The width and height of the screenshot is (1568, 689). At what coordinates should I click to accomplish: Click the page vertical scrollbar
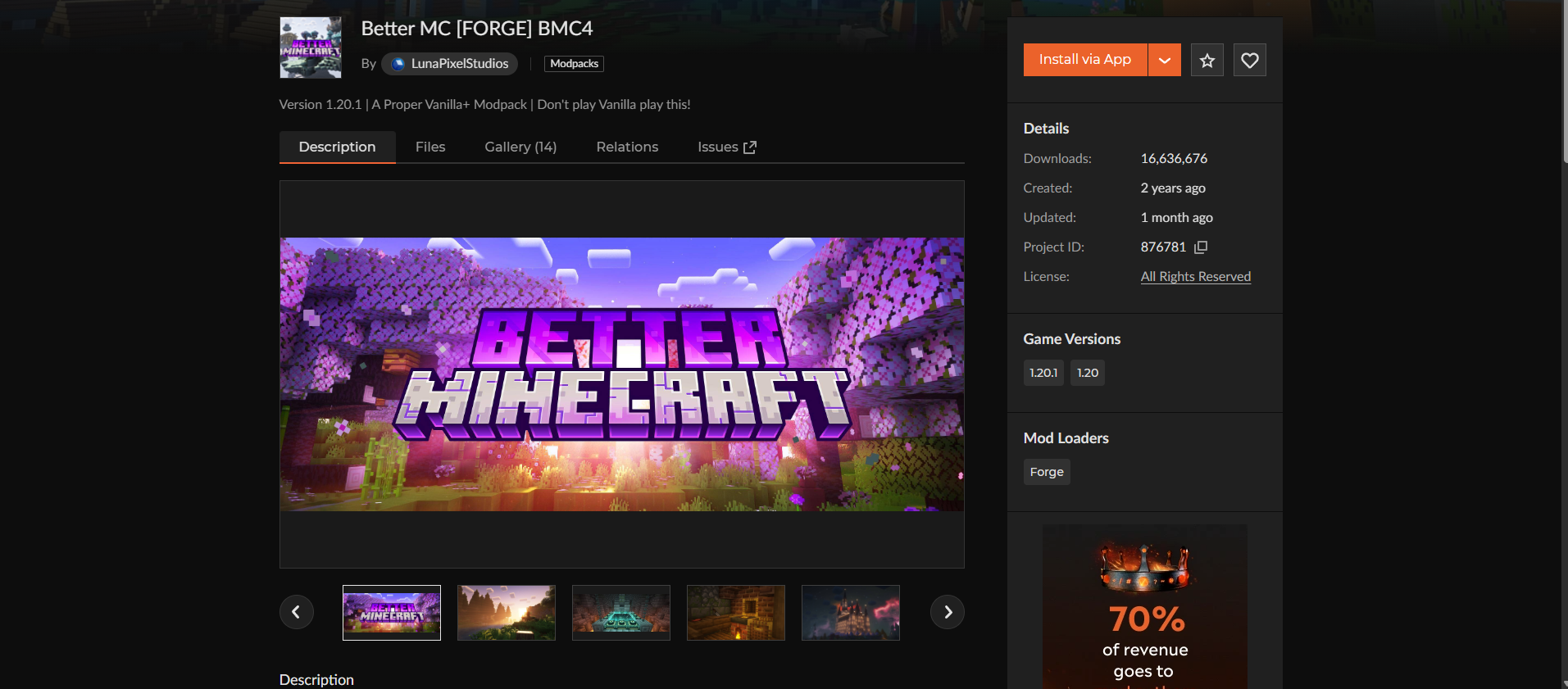[1564, 82]
